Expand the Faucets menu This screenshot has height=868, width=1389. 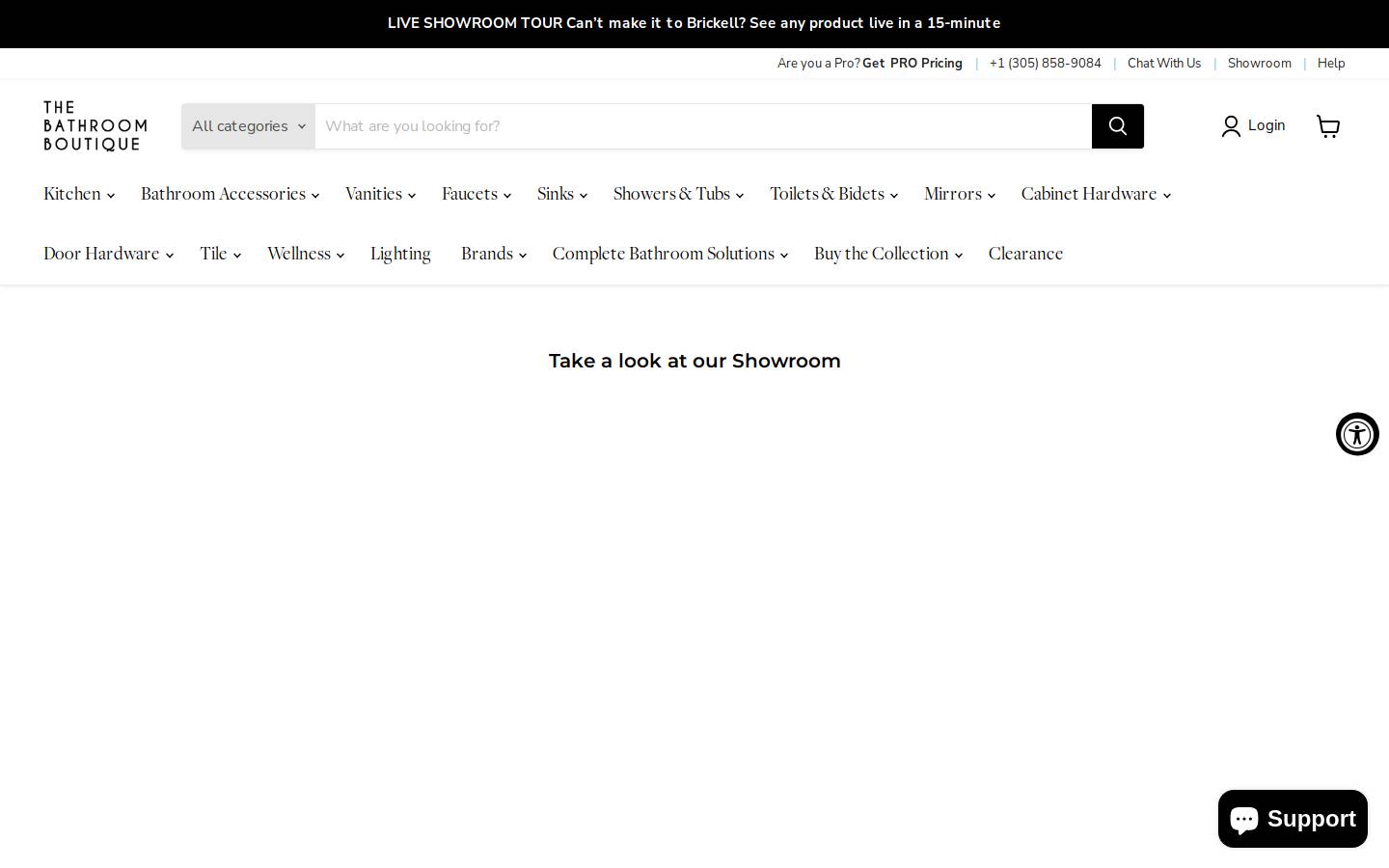pyautogui.click(x=477, y=194)
